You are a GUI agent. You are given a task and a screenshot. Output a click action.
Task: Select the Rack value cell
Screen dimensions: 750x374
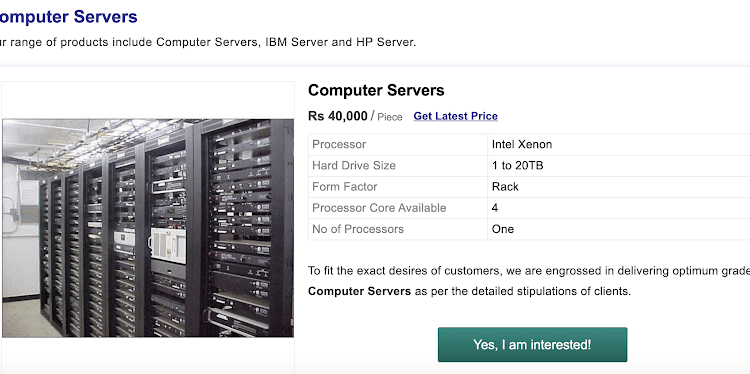coord(618,187)
